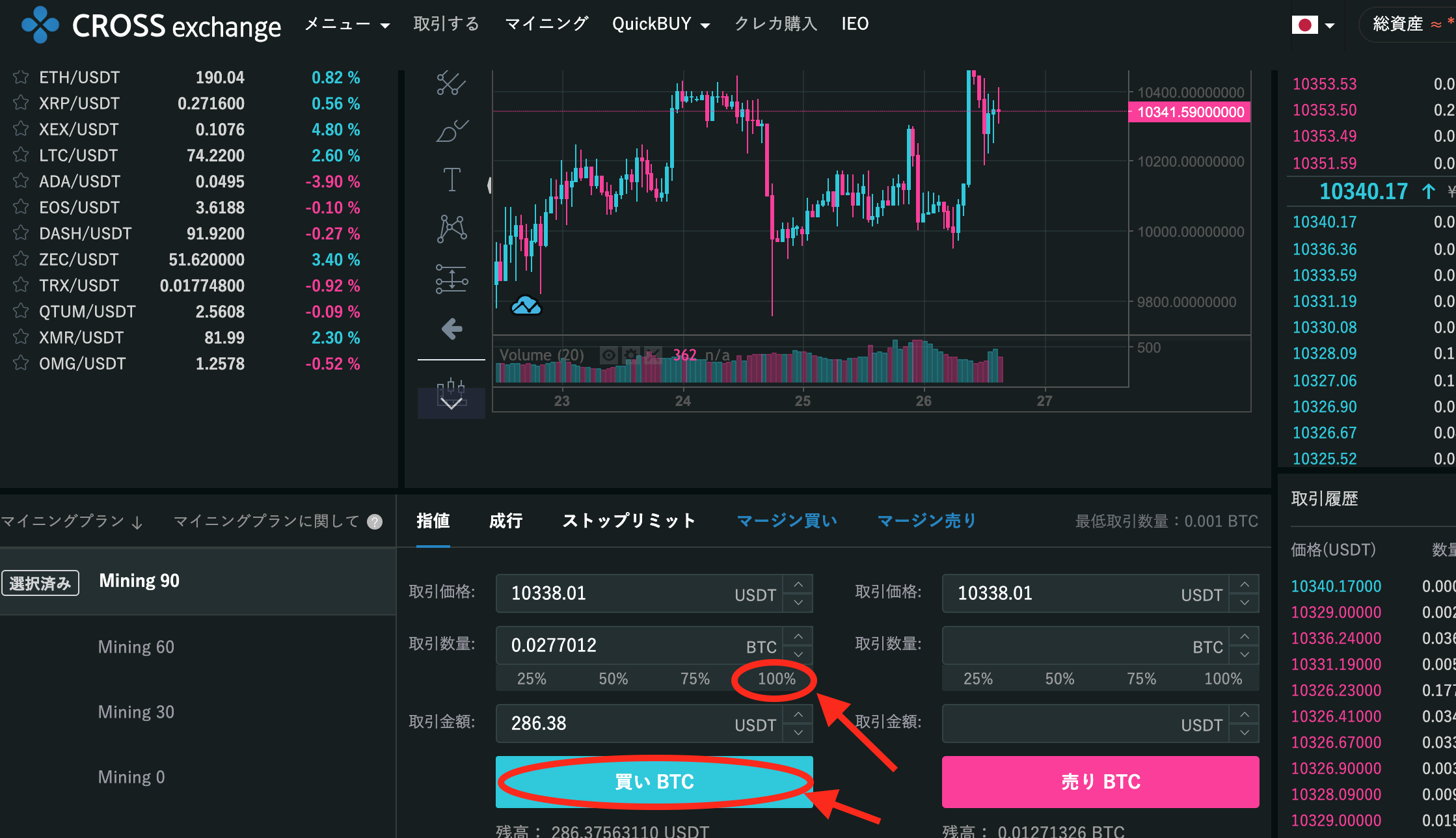The width and height of the screenshot is (1456, 838).
Task: Decrease sell-side 取引金額 with down stepper
Action: point(1245,733)
